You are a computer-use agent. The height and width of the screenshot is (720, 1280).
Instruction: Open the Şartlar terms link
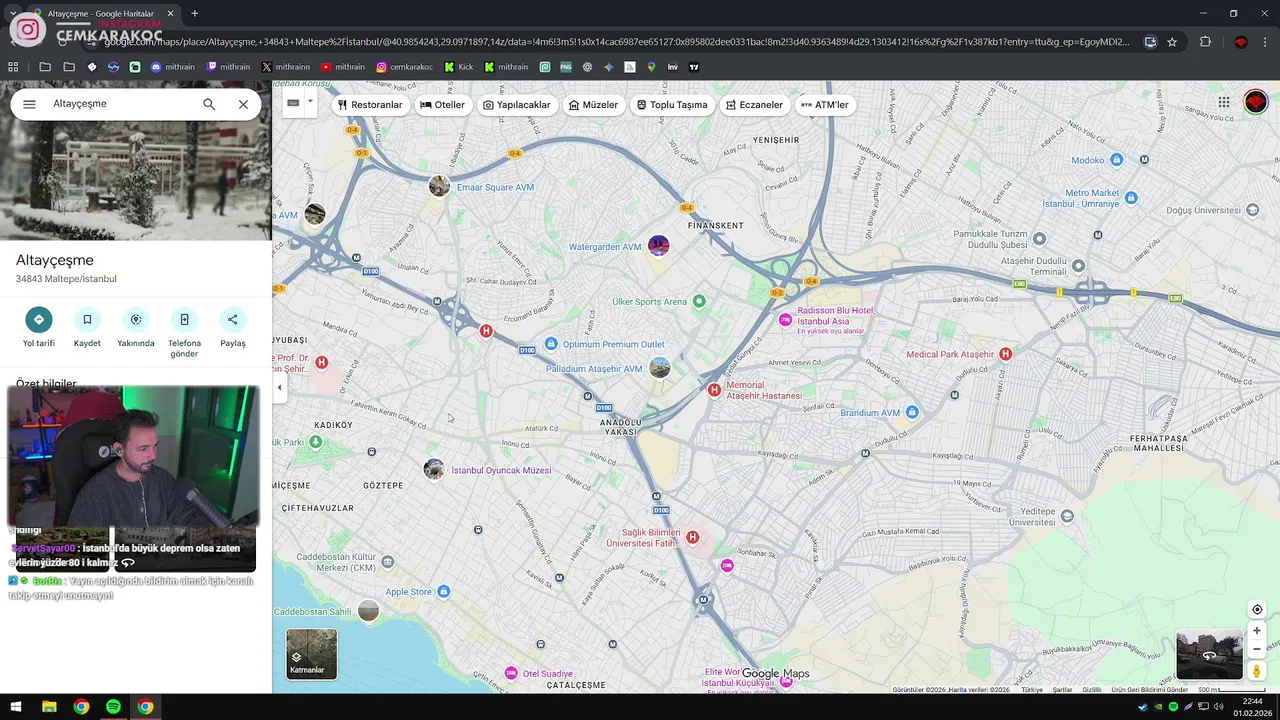click(1062, 690)
